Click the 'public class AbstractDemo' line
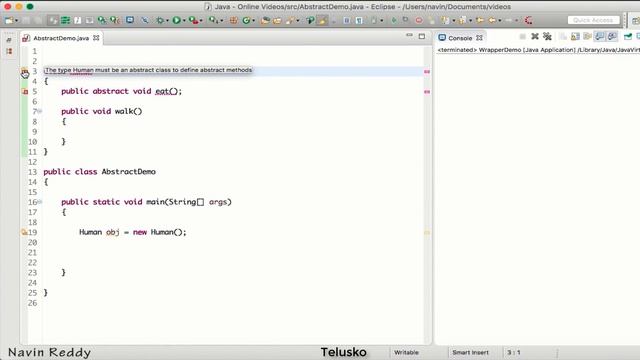The height and width of the screenshot is (360, 640). [x=100, y=172]
